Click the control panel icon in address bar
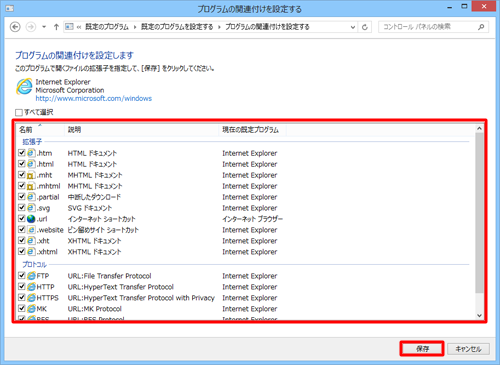 pyautogui.click(x=69, y=27)
